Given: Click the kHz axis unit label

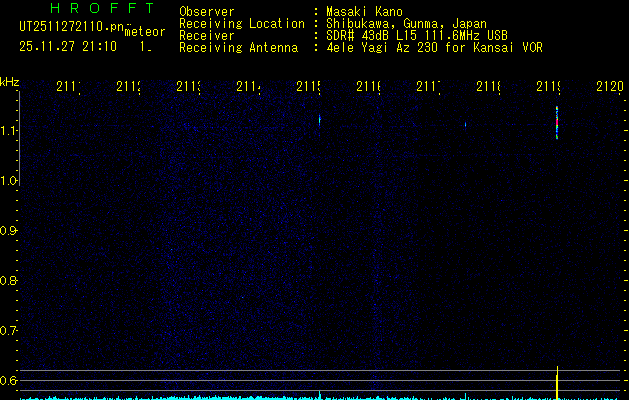Looking at the screenshot, I should pyautogui.click(x=9, y=82).
